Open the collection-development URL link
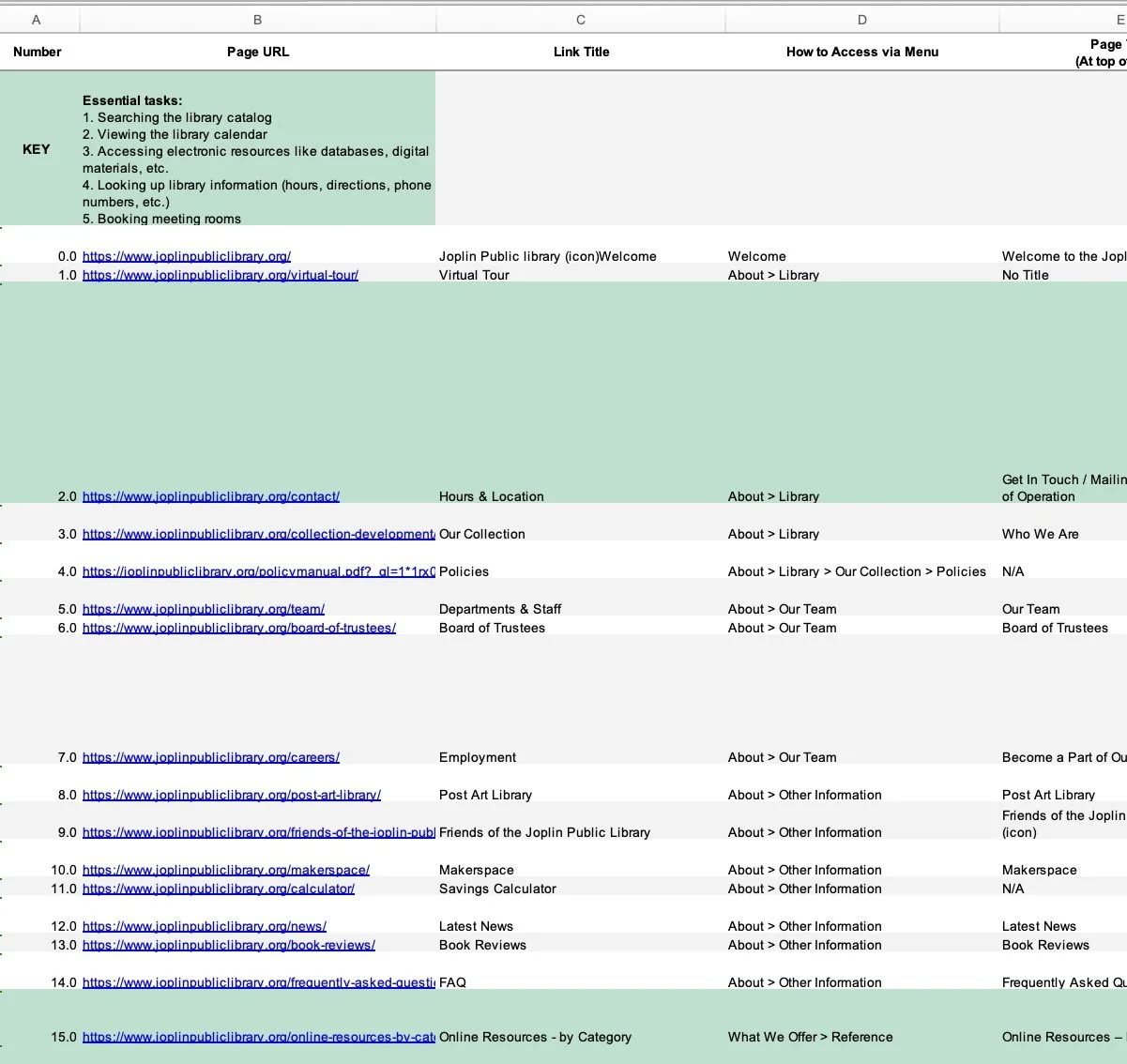The image size is (1127, 1064). pyautogui.click(x=259, y=534)
